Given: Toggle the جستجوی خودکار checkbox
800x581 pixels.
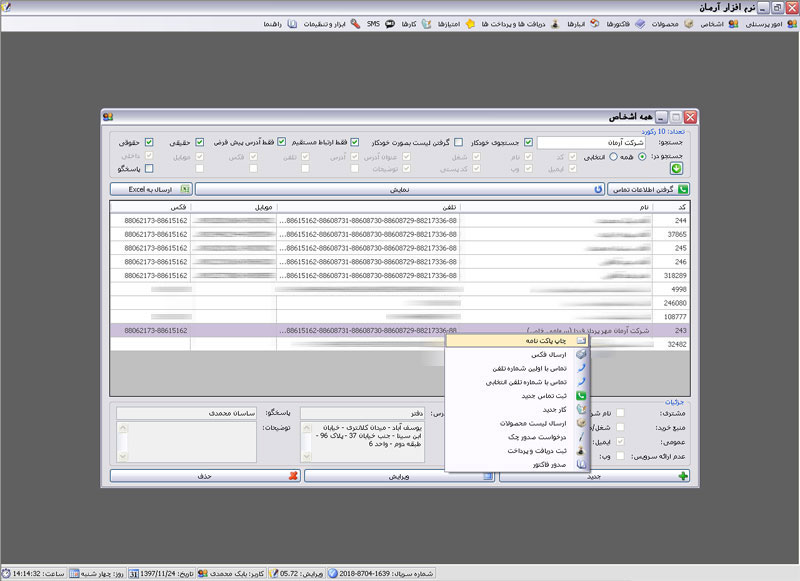Looking at the screenshot, I should click(x=529, y=142).
